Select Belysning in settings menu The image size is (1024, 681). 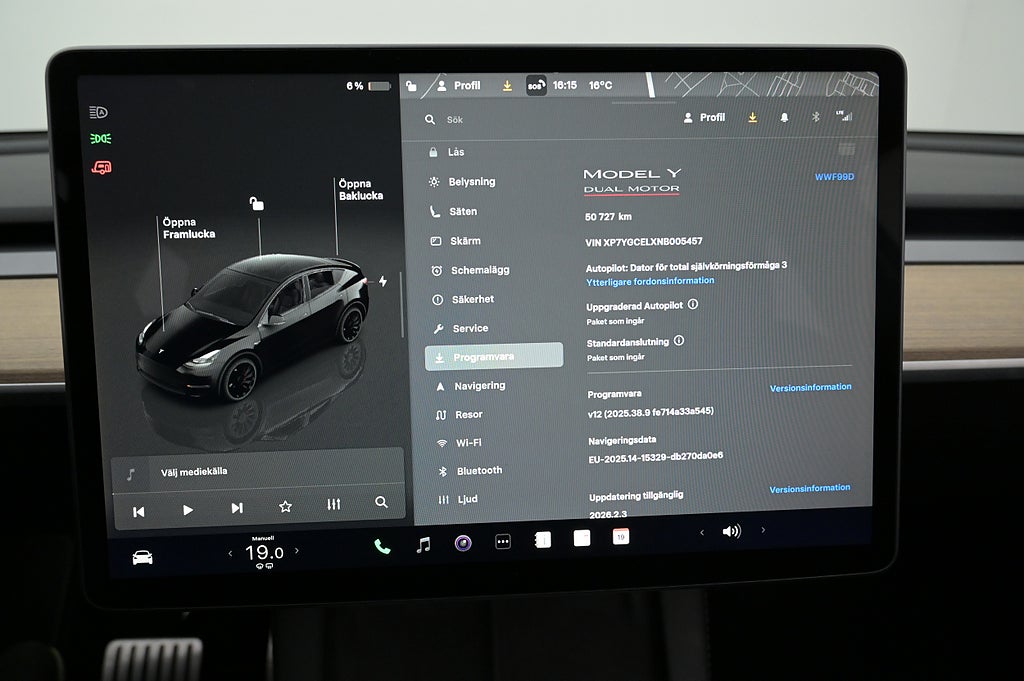point(471,182)
